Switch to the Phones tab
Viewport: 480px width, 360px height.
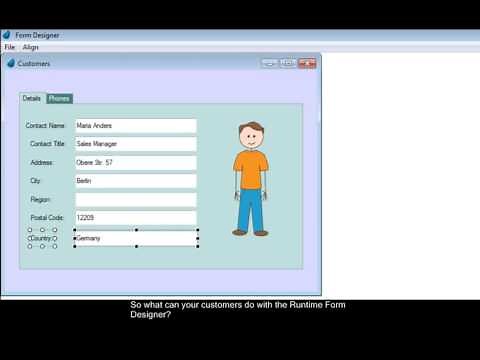pos(59,99)
